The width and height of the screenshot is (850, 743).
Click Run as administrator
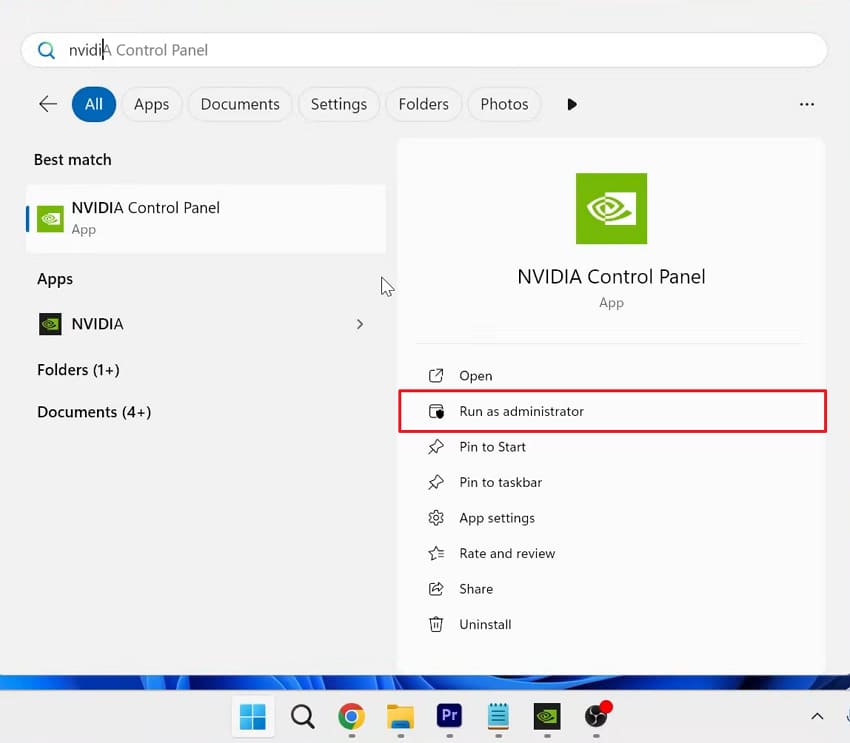click(x=521, y=411)
